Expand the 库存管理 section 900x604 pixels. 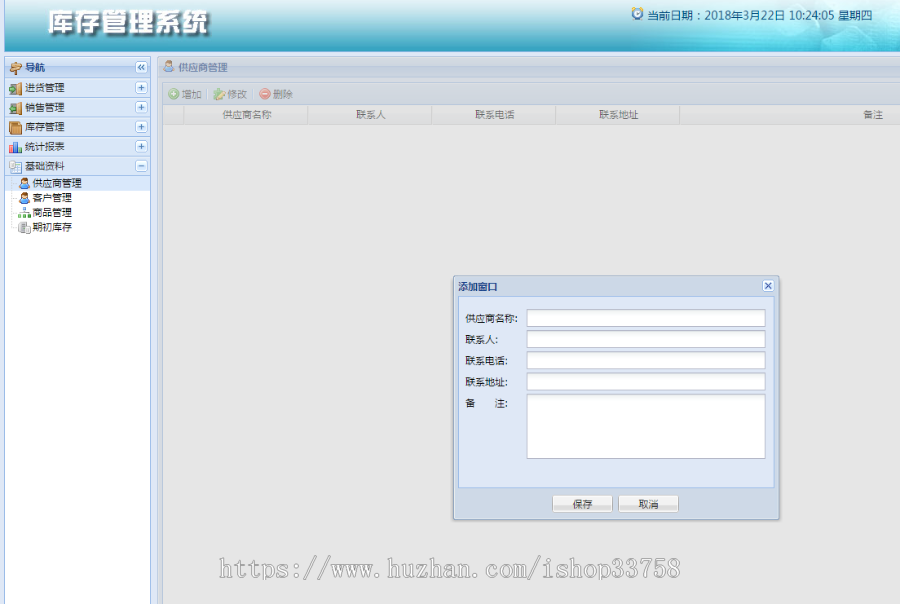[141, 127]
